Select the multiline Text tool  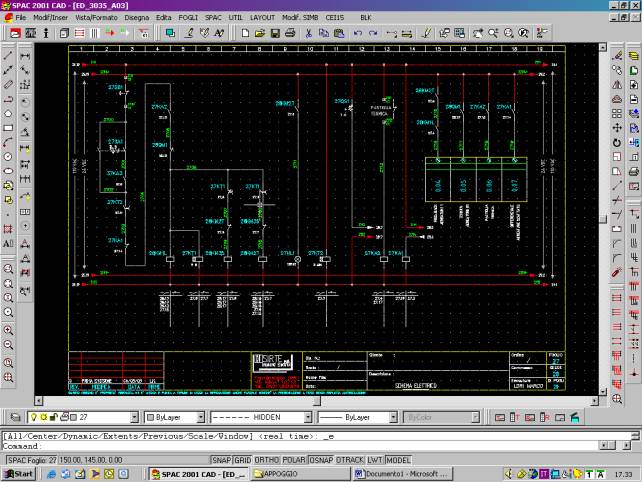click(8, 244)
